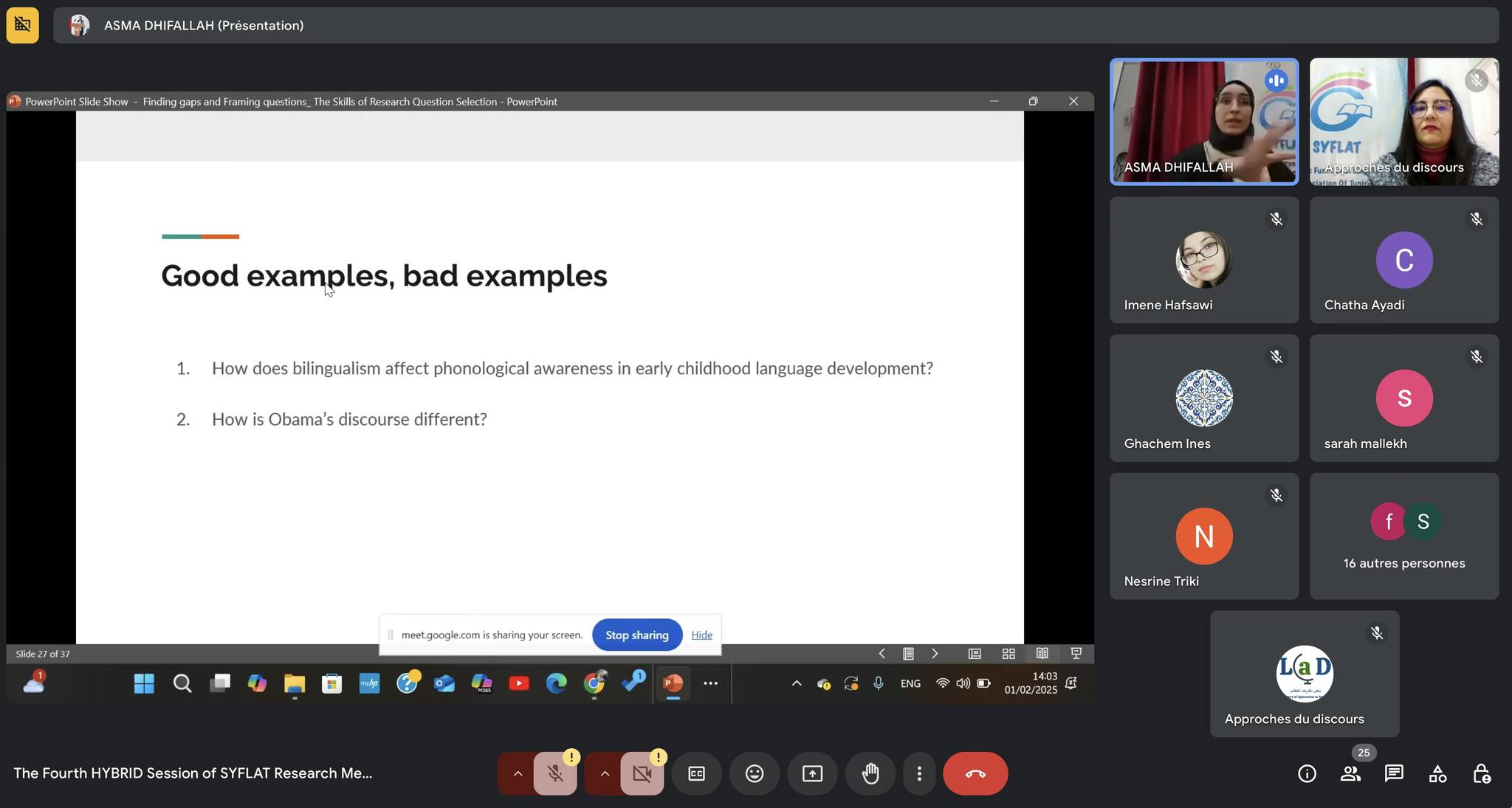Toggle the microphone mute button
The width and height of the screenshot is (1512, 808).
coord(555,773)
